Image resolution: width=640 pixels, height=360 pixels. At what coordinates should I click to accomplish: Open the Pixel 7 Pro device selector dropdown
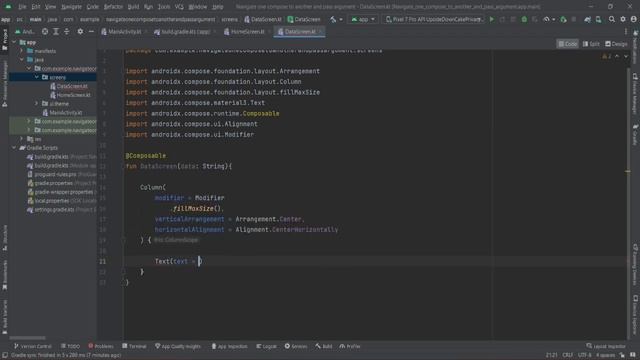(x=434, y=19)
